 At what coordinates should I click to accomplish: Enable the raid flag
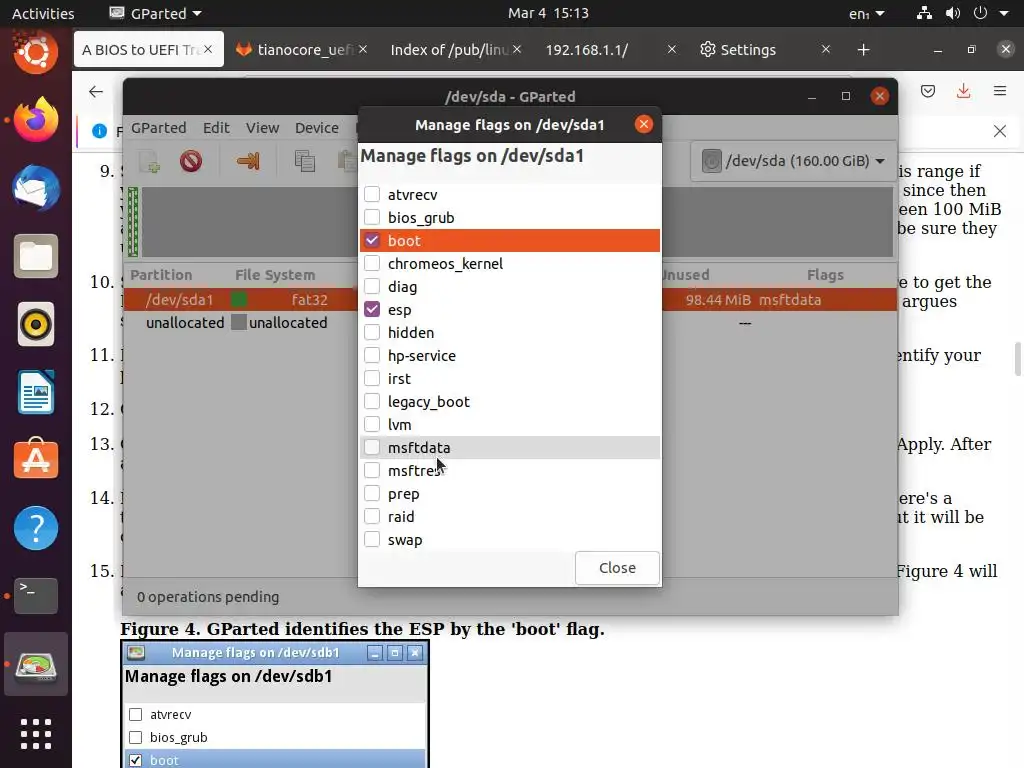tap(372, 517)
